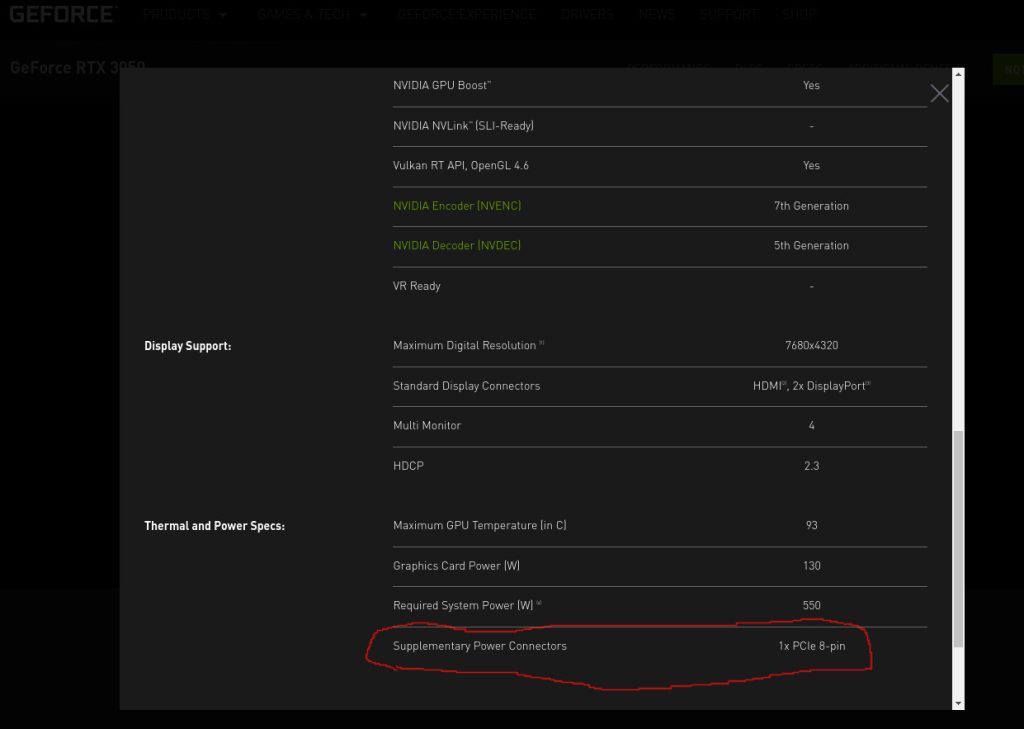Click the popup's vertical scrollbar thumb
Image resolution: width=1024 pixels, height=729 pixels.
coord(958,538)
